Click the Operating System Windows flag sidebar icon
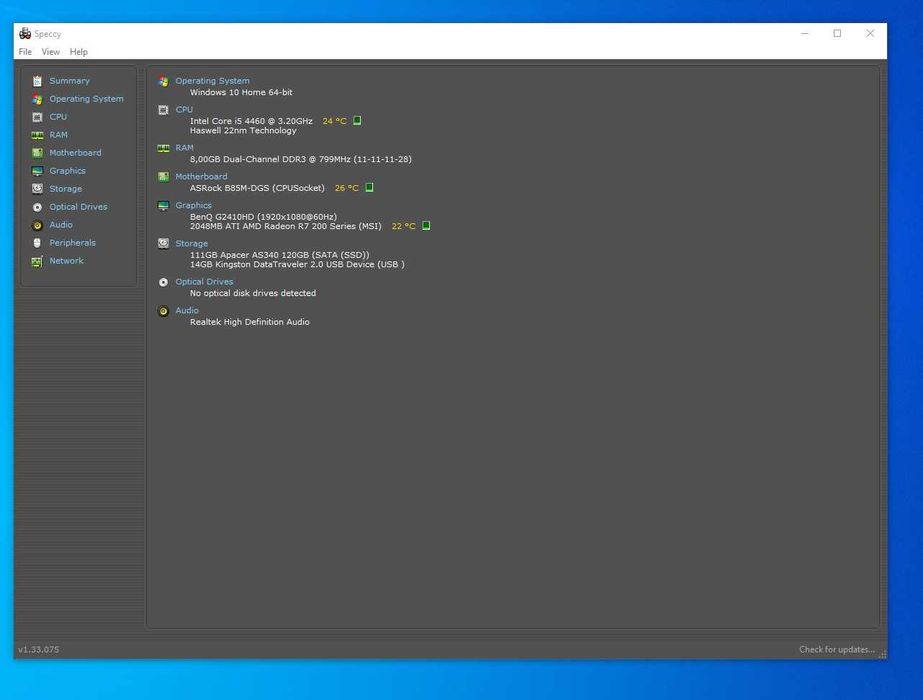 (x=37, y=99)
